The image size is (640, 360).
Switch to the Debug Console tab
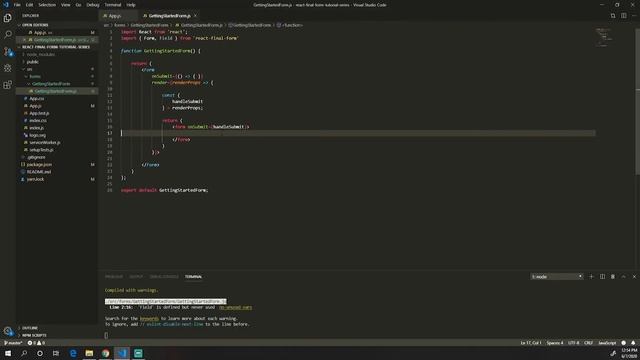point(164,277)
